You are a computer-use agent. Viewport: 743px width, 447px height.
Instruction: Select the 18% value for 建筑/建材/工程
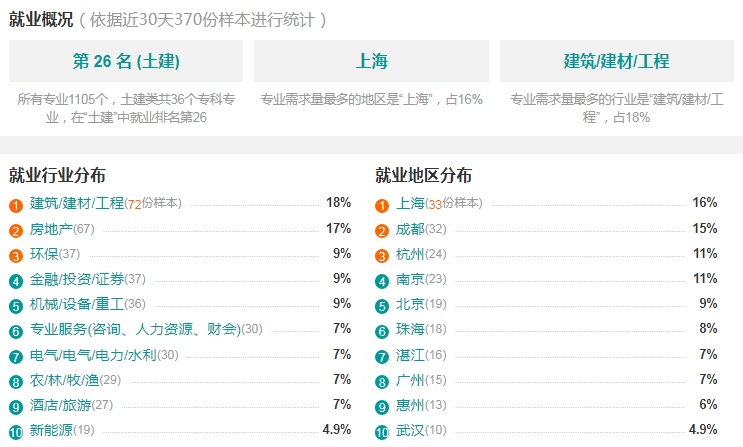pyautogui.click(x=338, y=202)
